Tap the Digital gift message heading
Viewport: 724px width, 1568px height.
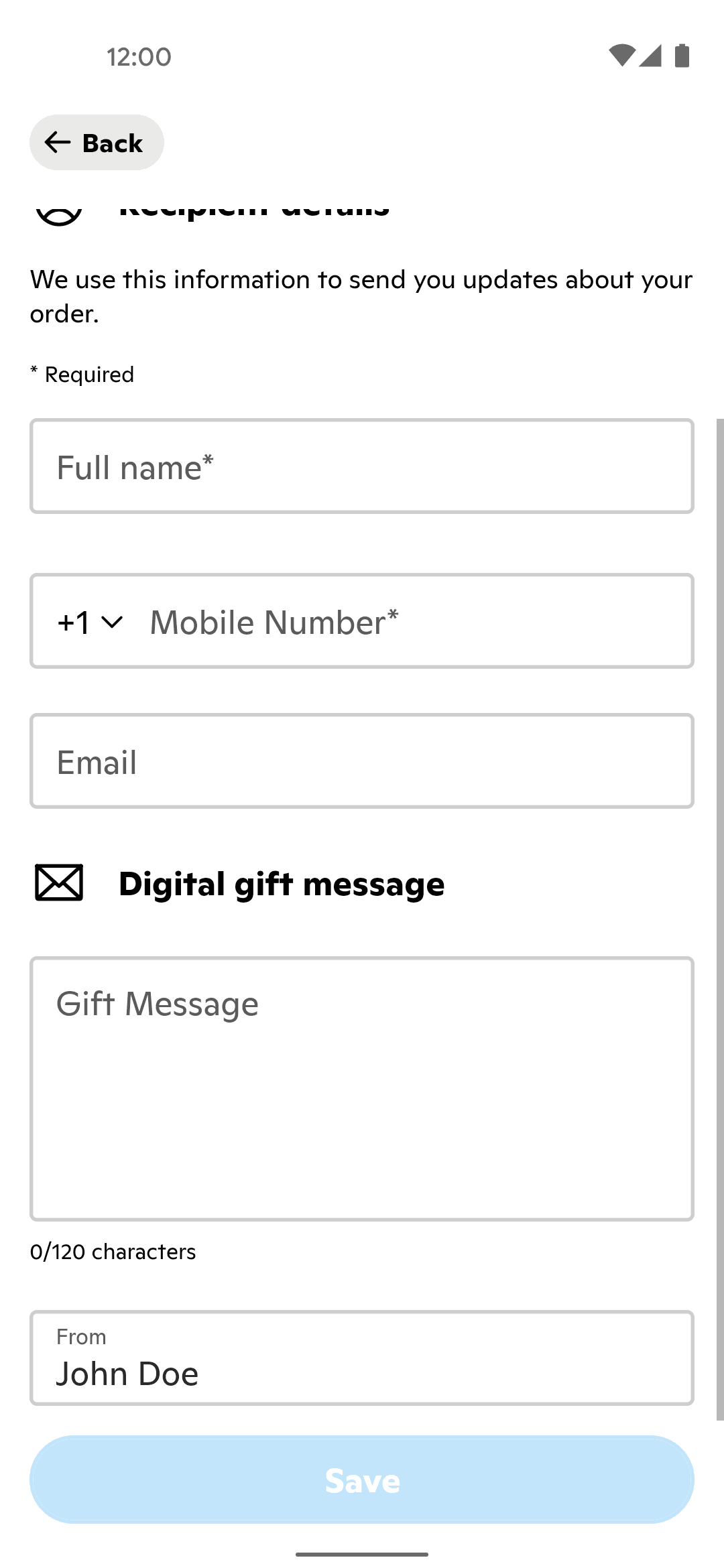pos(282,884)
